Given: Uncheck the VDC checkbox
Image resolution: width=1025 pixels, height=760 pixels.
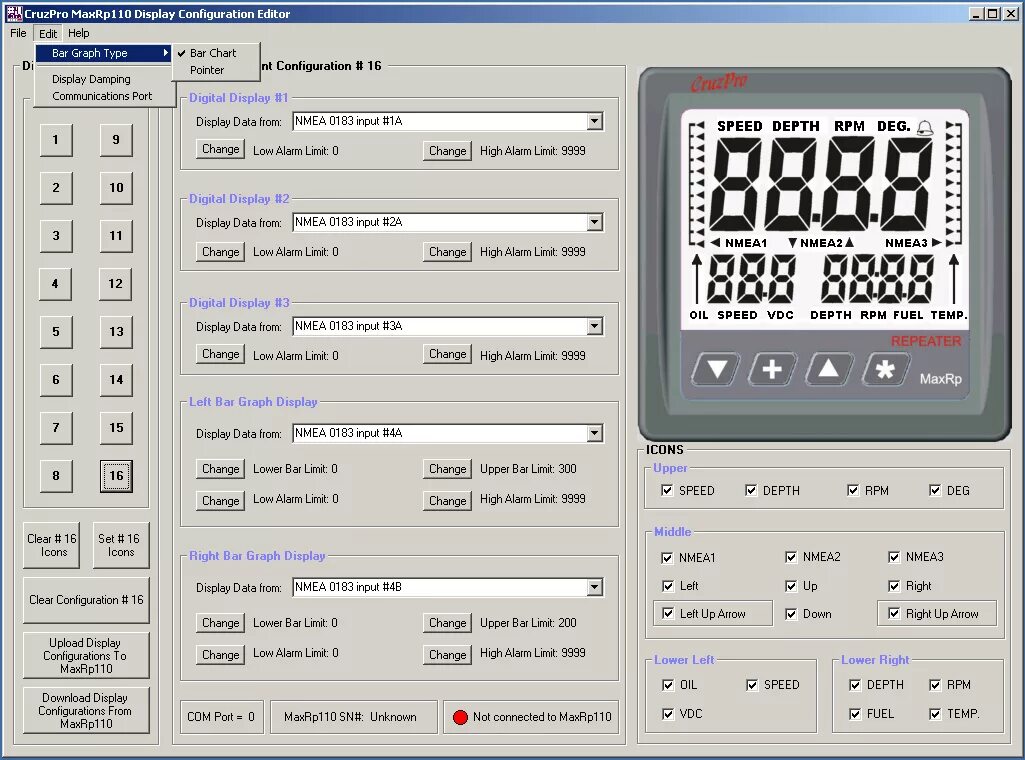Looking at the screenshot, I should point(667,714).
